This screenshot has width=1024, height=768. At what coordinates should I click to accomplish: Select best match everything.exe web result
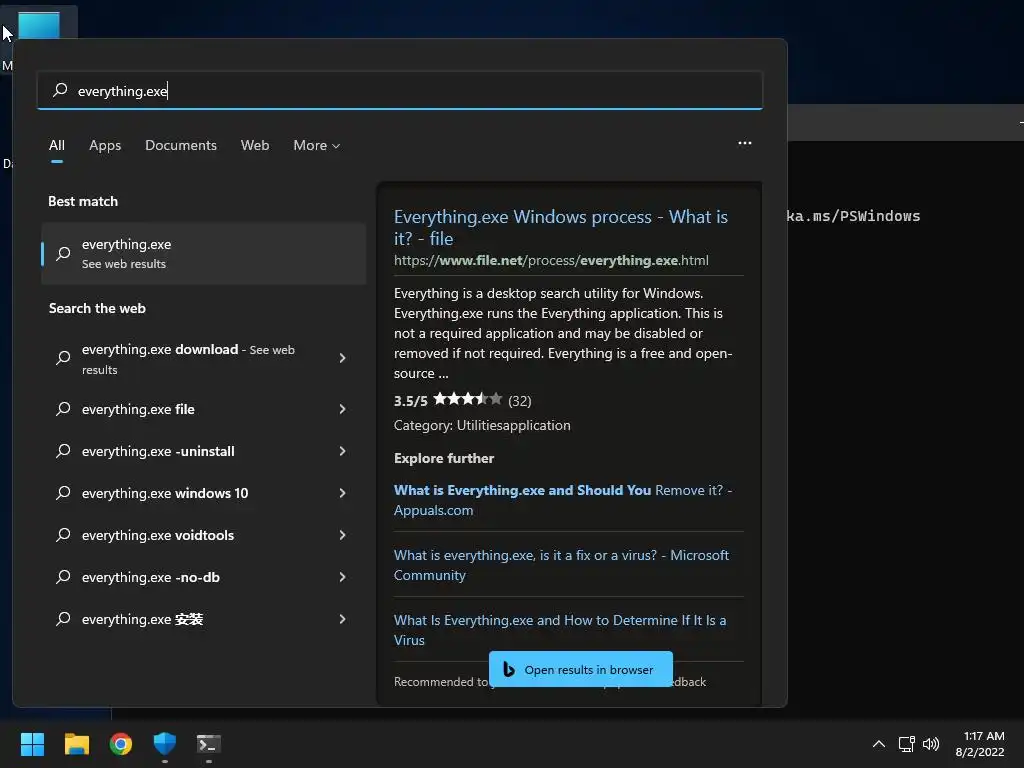pyautogui.click(x=203, y=253)
